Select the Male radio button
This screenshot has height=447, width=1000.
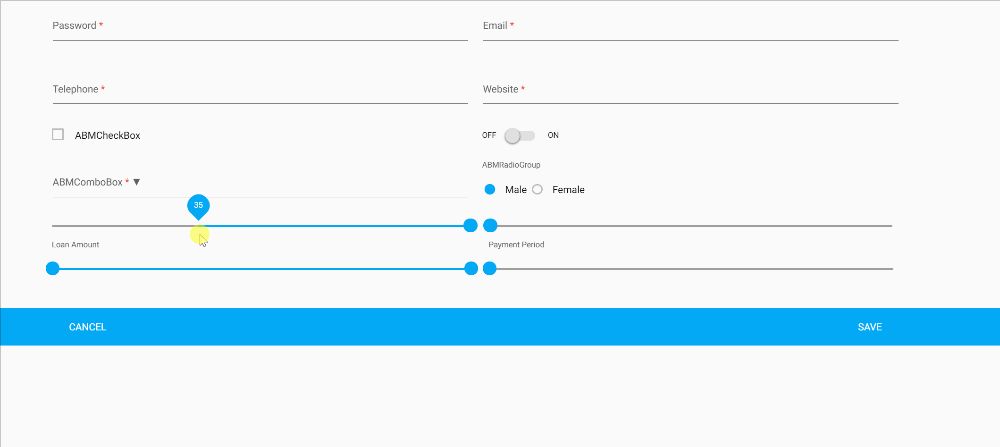pos(490,190)
